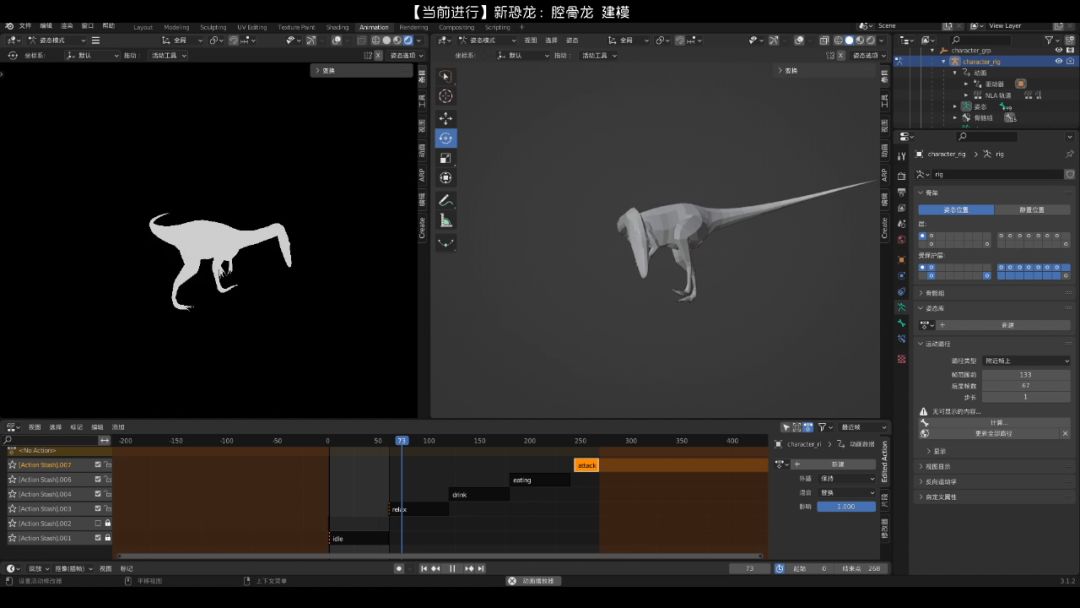
Task: Pause the animation playback
Action: [x=452, y=568]
